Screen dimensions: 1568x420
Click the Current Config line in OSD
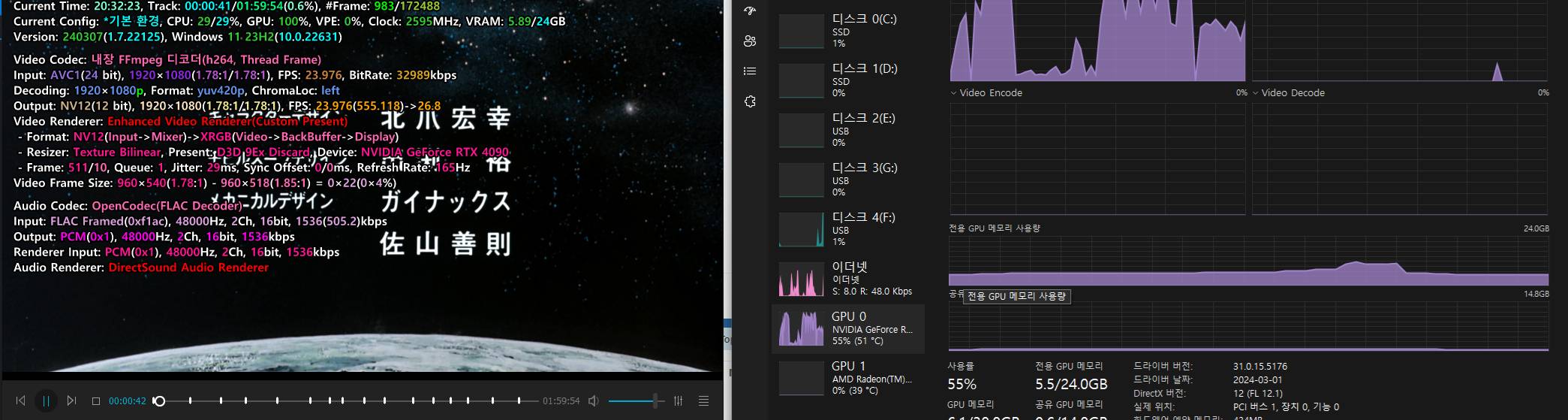pos(290,22)
